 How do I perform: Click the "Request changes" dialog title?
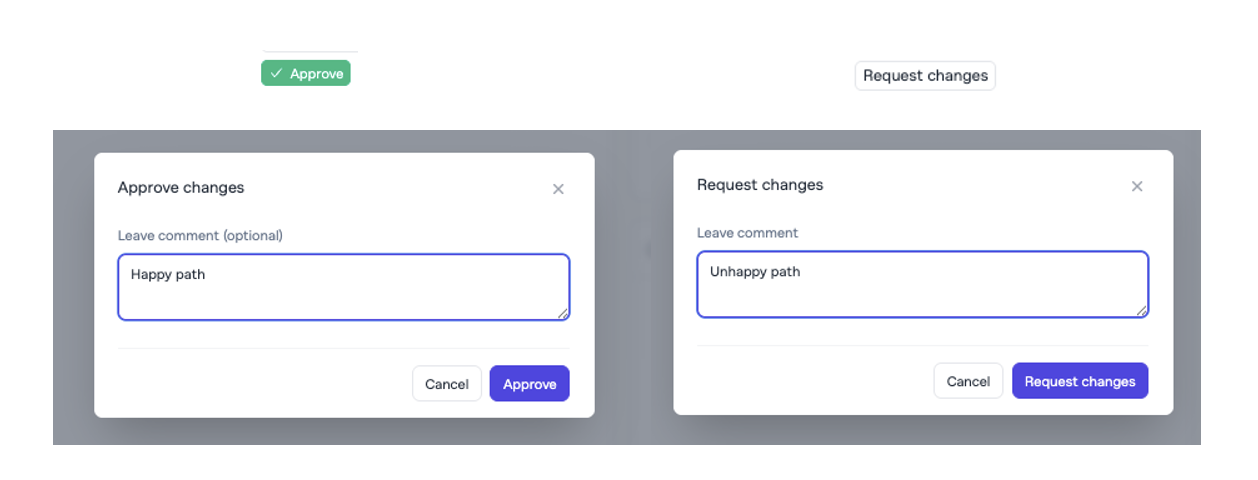point(760,185)
